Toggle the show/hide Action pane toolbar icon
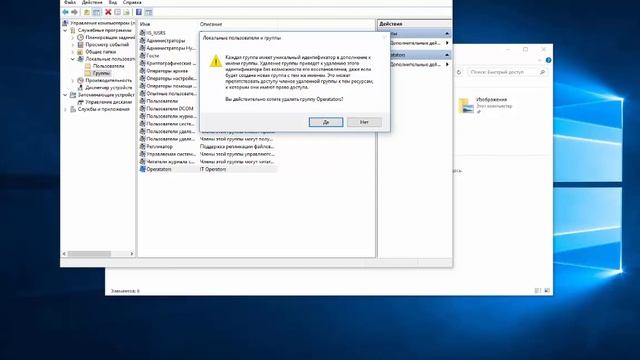Screen dimensions: 640x360 point(149,12)
